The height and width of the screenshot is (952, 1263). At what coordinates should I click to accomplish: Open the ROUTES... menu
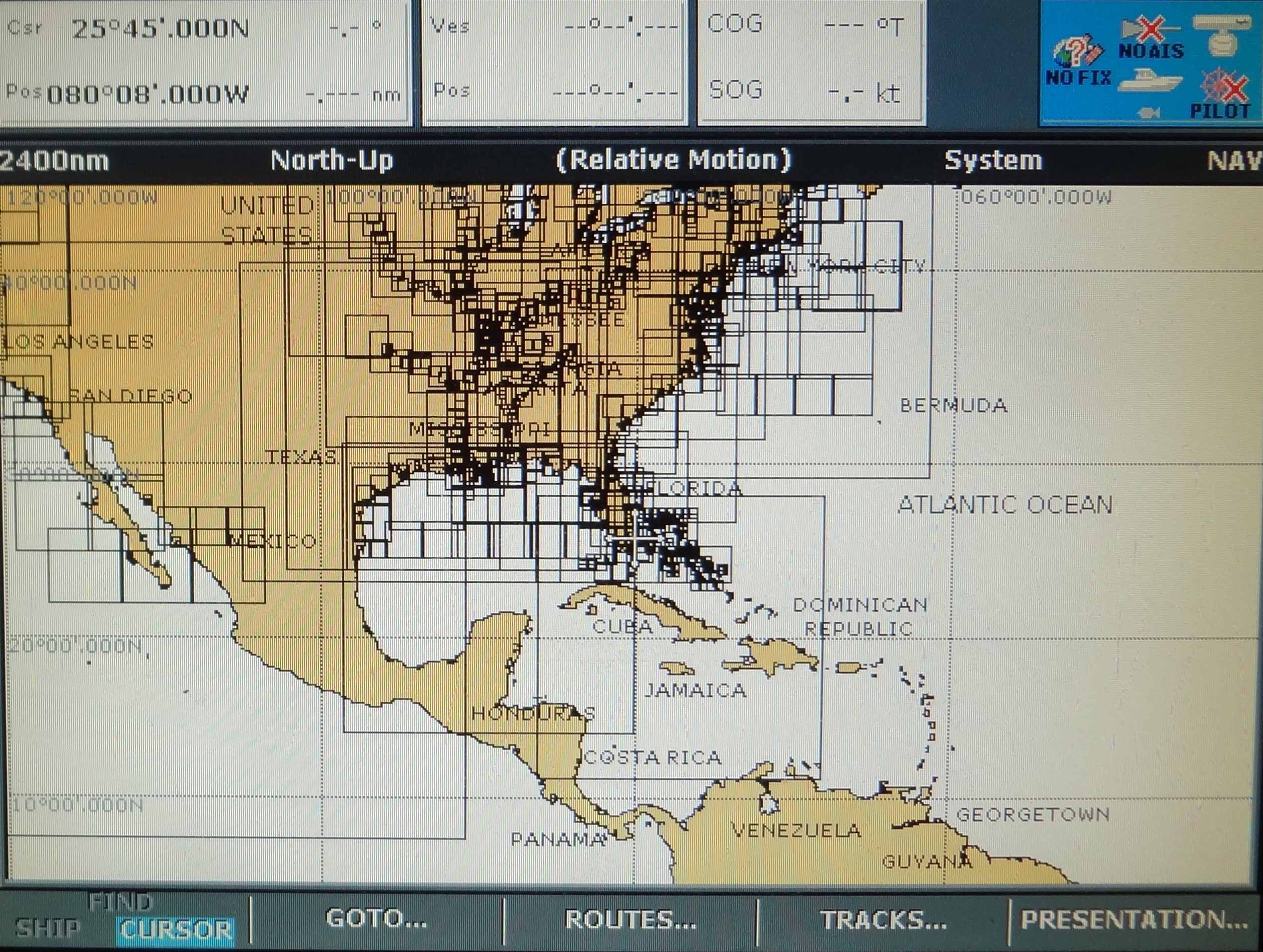point(628,919)
